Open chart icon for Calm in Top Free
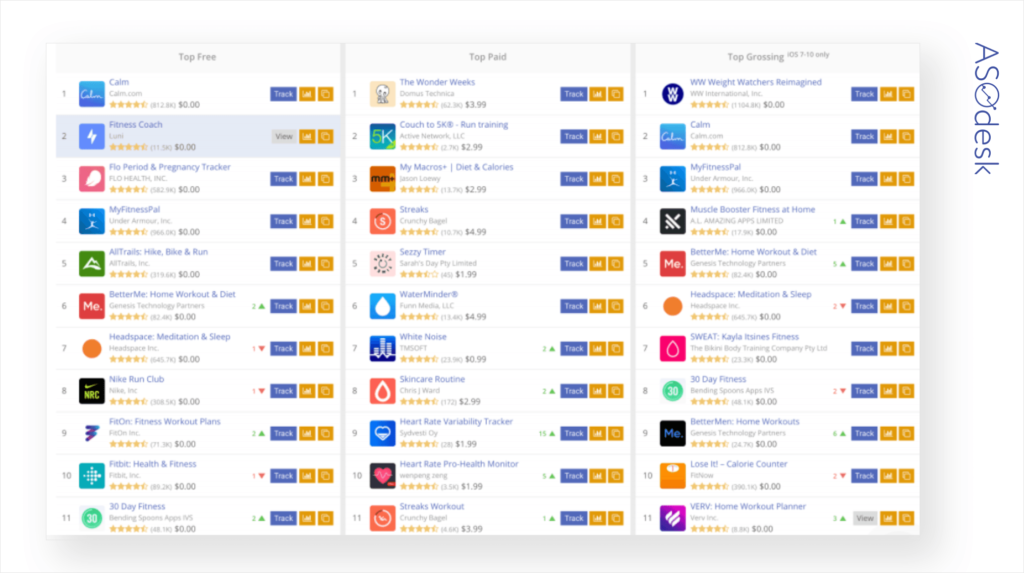Viewport: 1024px width, 573px height. (307, 94)
